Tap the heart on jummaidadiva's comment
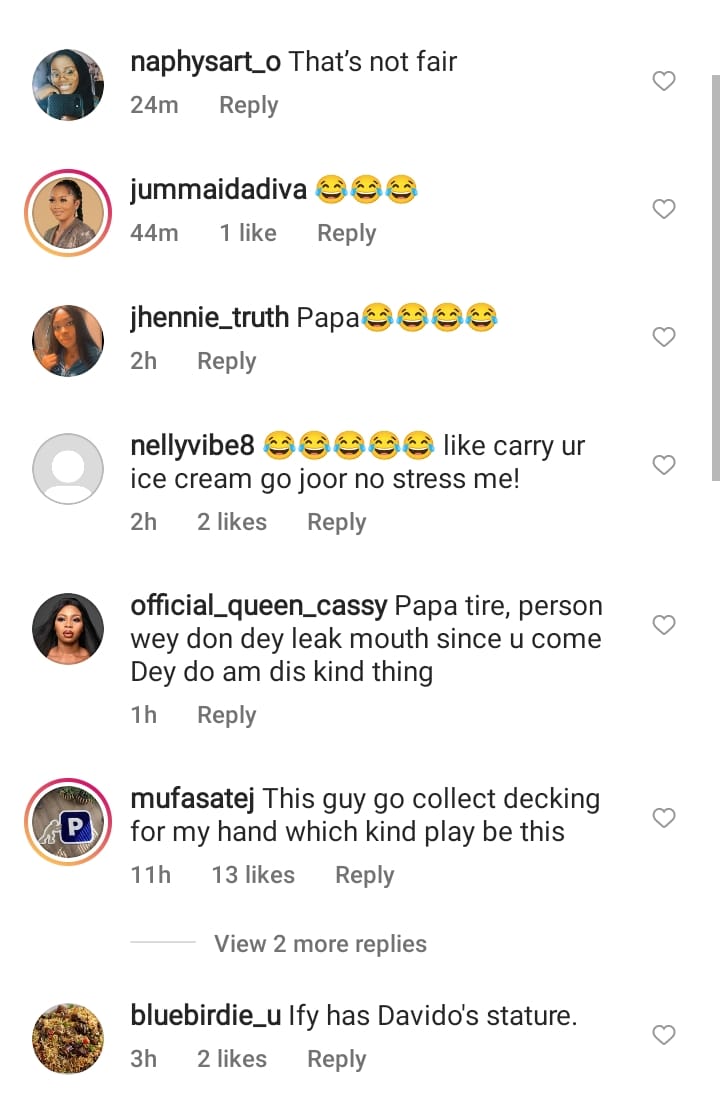Image resolution: width=720 pixels, height=1110 pixels. click(x=664, y=209)
